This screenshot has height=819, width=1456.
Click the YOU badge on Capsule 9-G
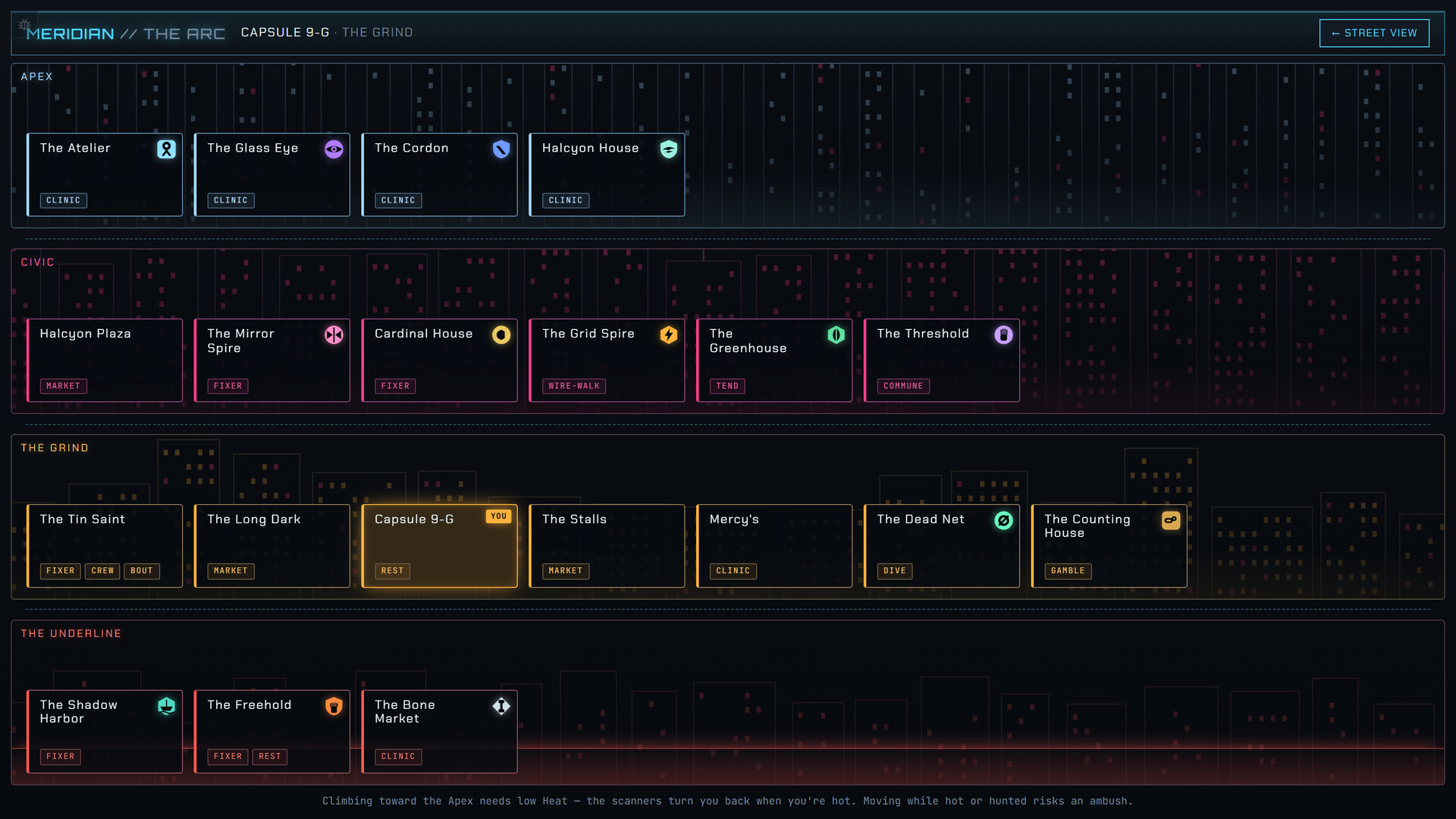coord(498,516)
